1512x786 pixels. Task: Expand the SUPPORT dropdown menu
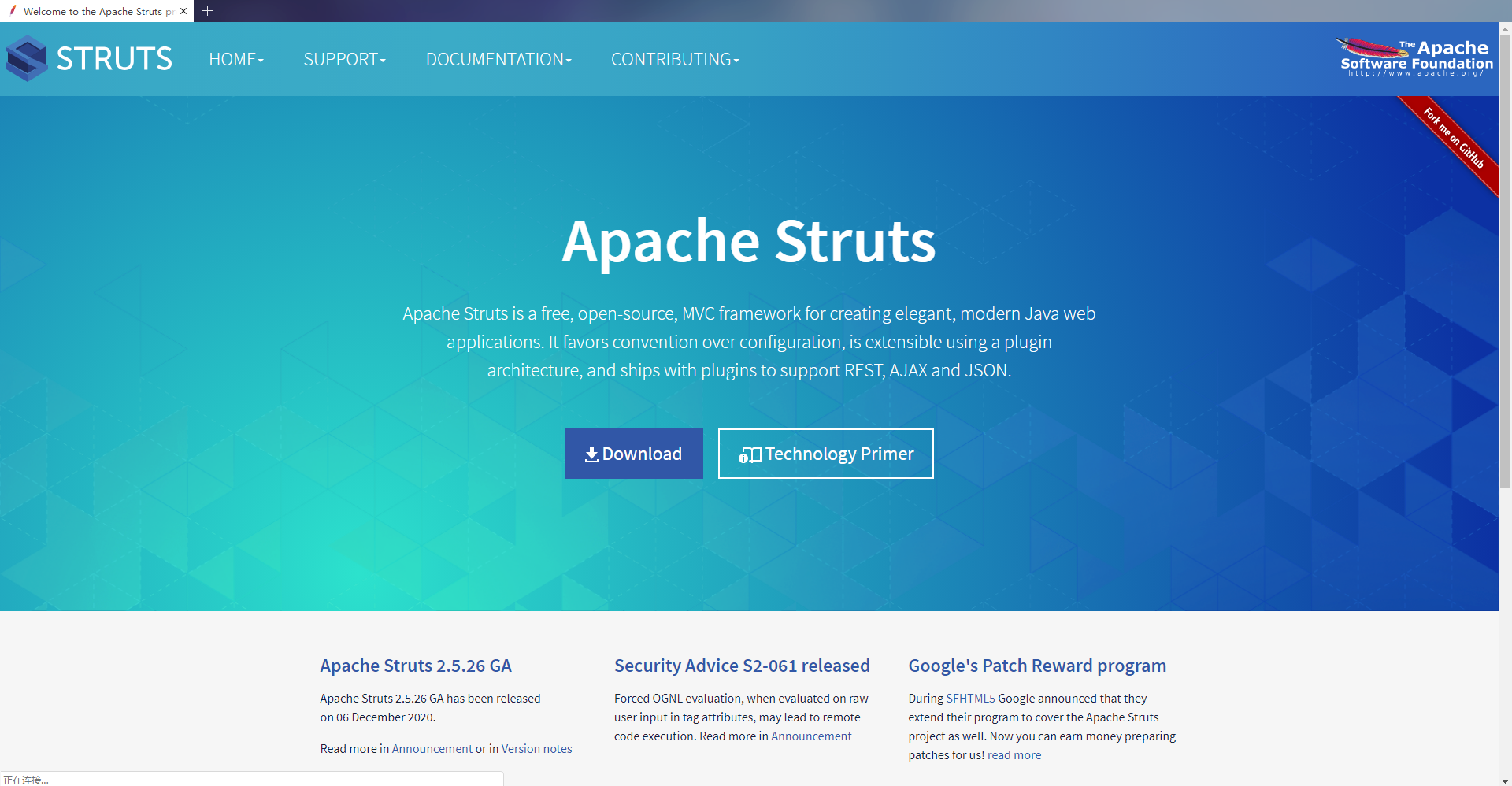click(345, 59)
